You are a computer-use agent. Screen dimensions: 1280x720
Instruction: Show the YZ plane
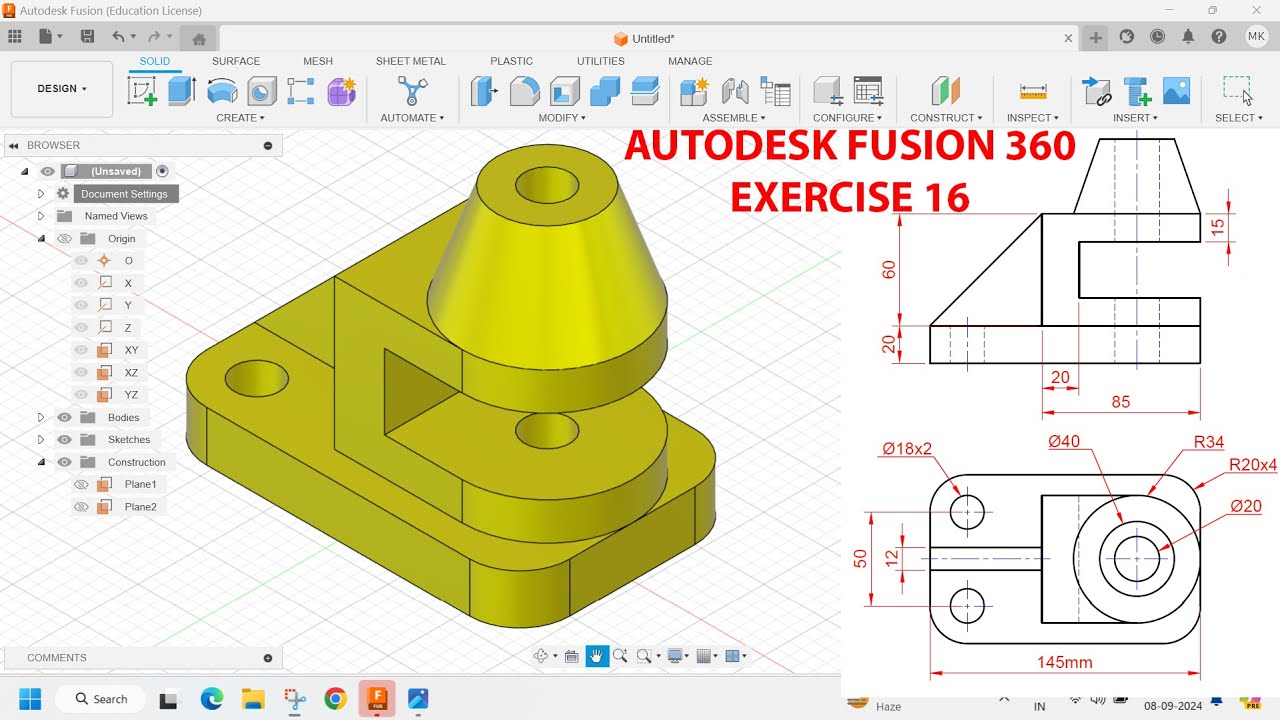82,394
